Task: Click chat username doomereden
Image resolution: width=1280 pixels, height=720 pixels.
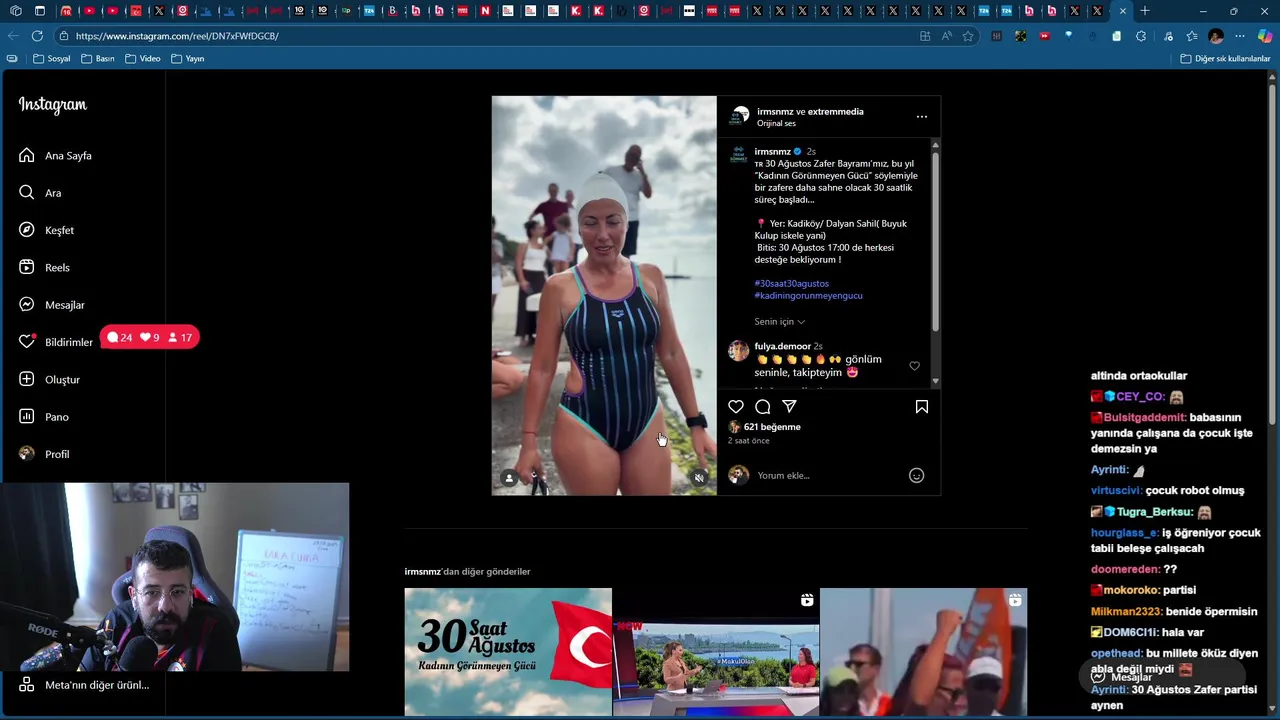Action: pyautogui.click(x=1125, y=569)
